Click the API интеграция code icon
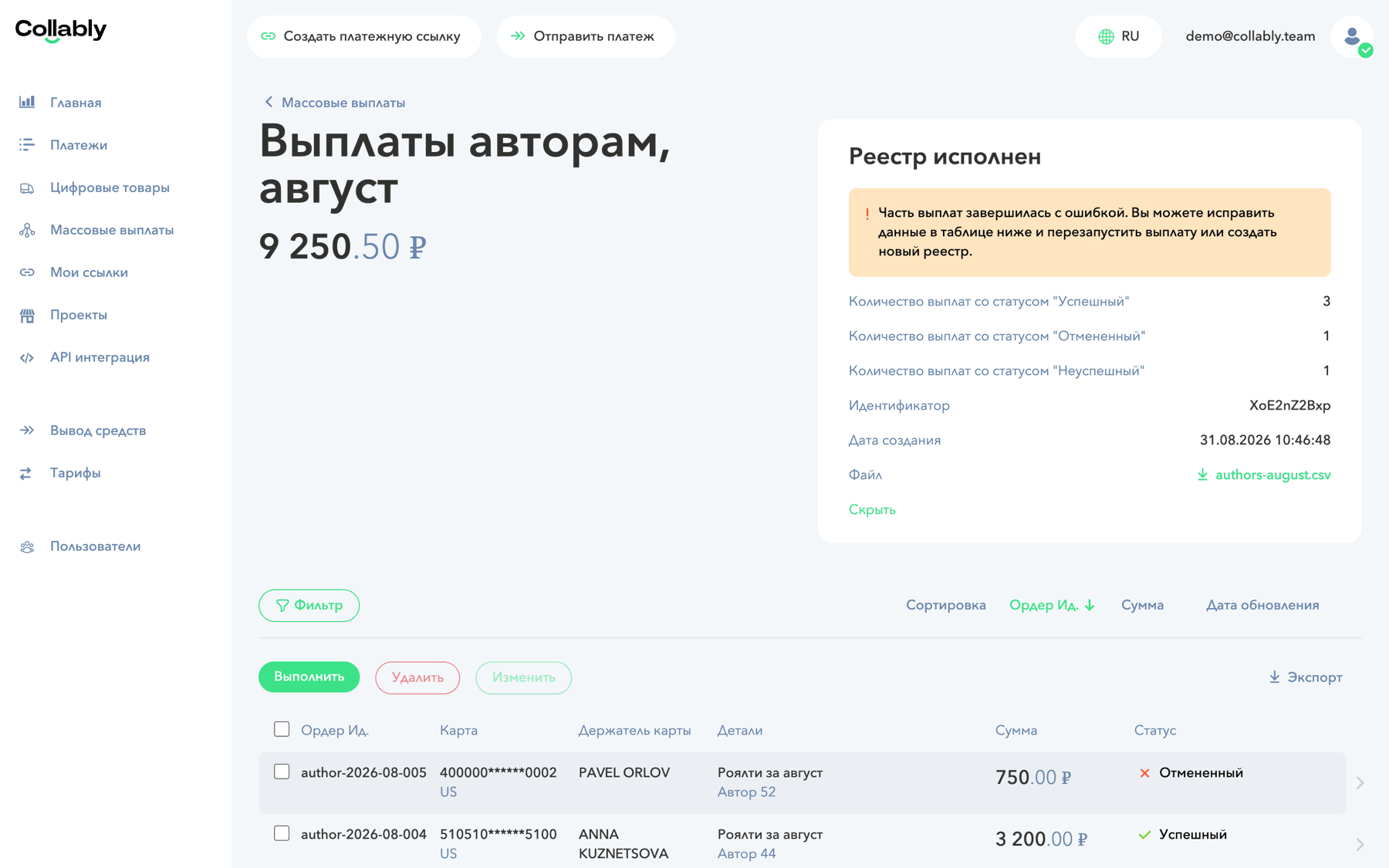 (27, 357)
